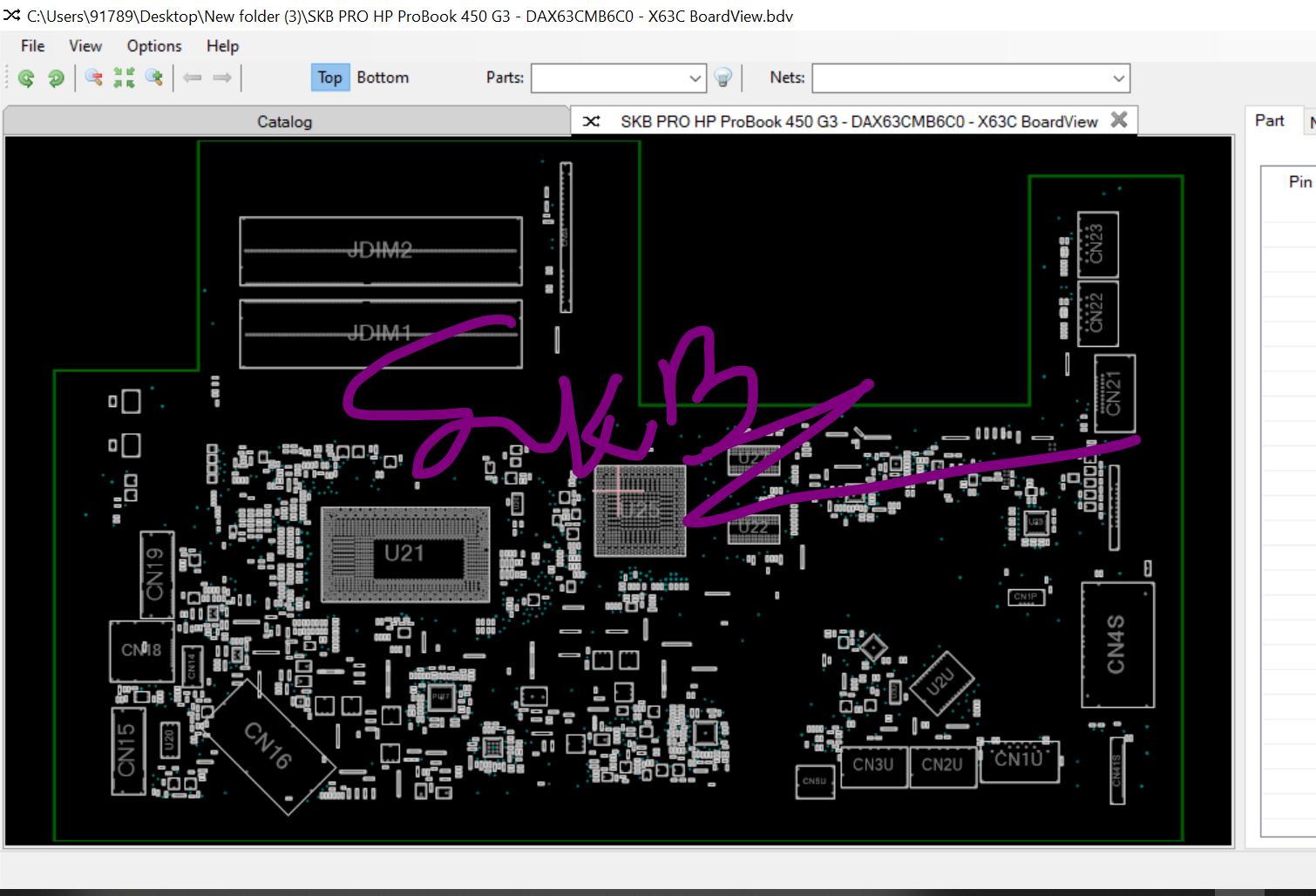Select connector CN22 on the board

point(1098,313)
